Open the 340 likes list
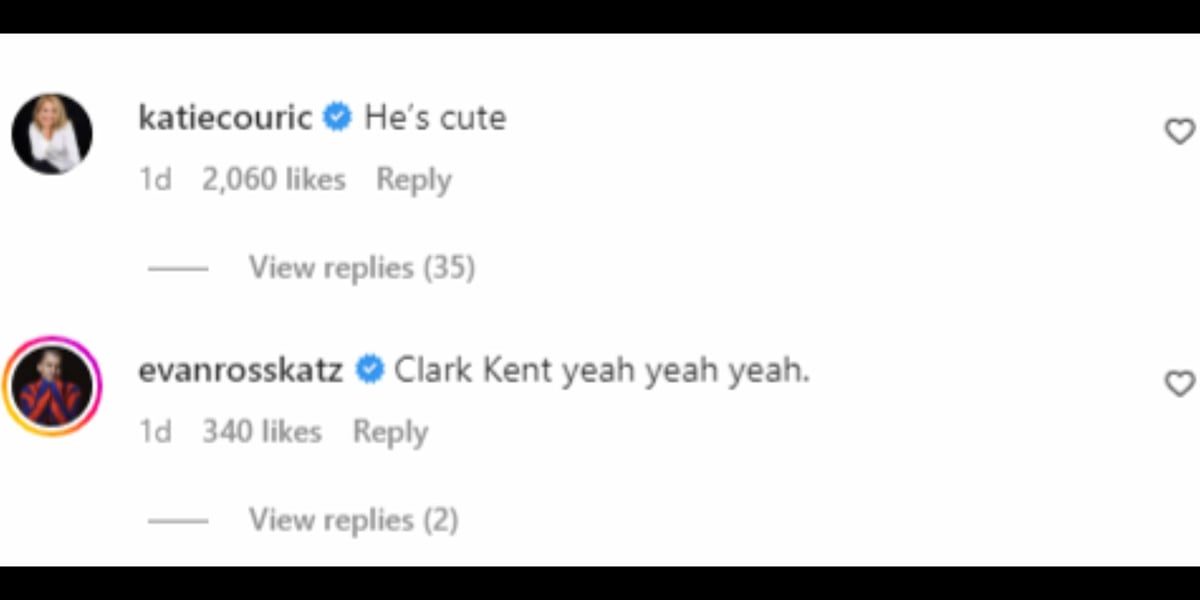This screenshot has height=600, width=1200. click(262, 432)
